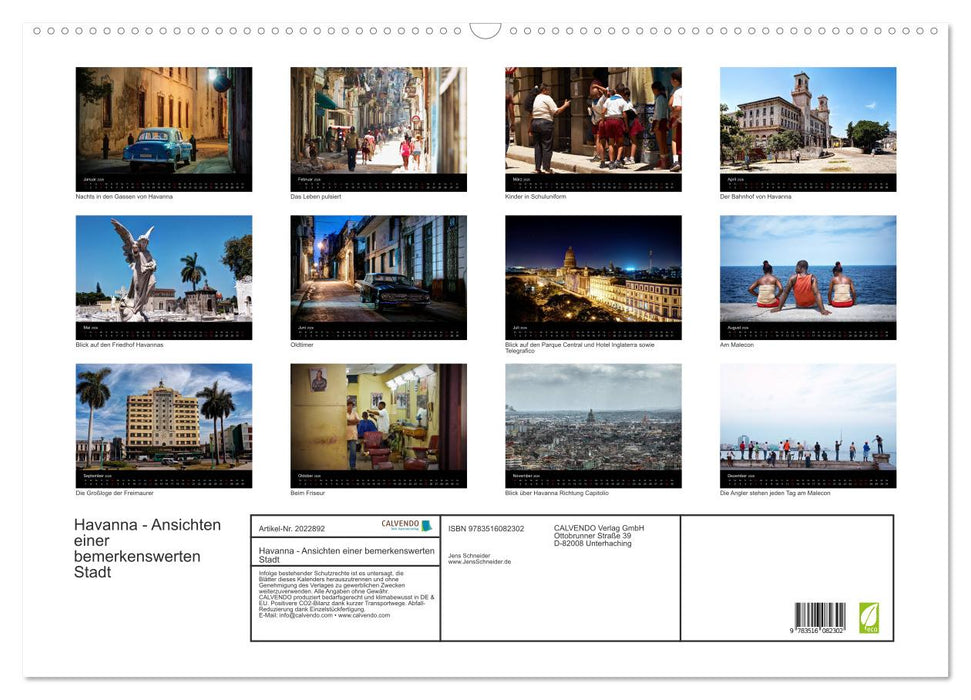This screenshot has width=971, height=700.
Task: Select the caption Der Bahnhof von Havanna
Action: 755,196
